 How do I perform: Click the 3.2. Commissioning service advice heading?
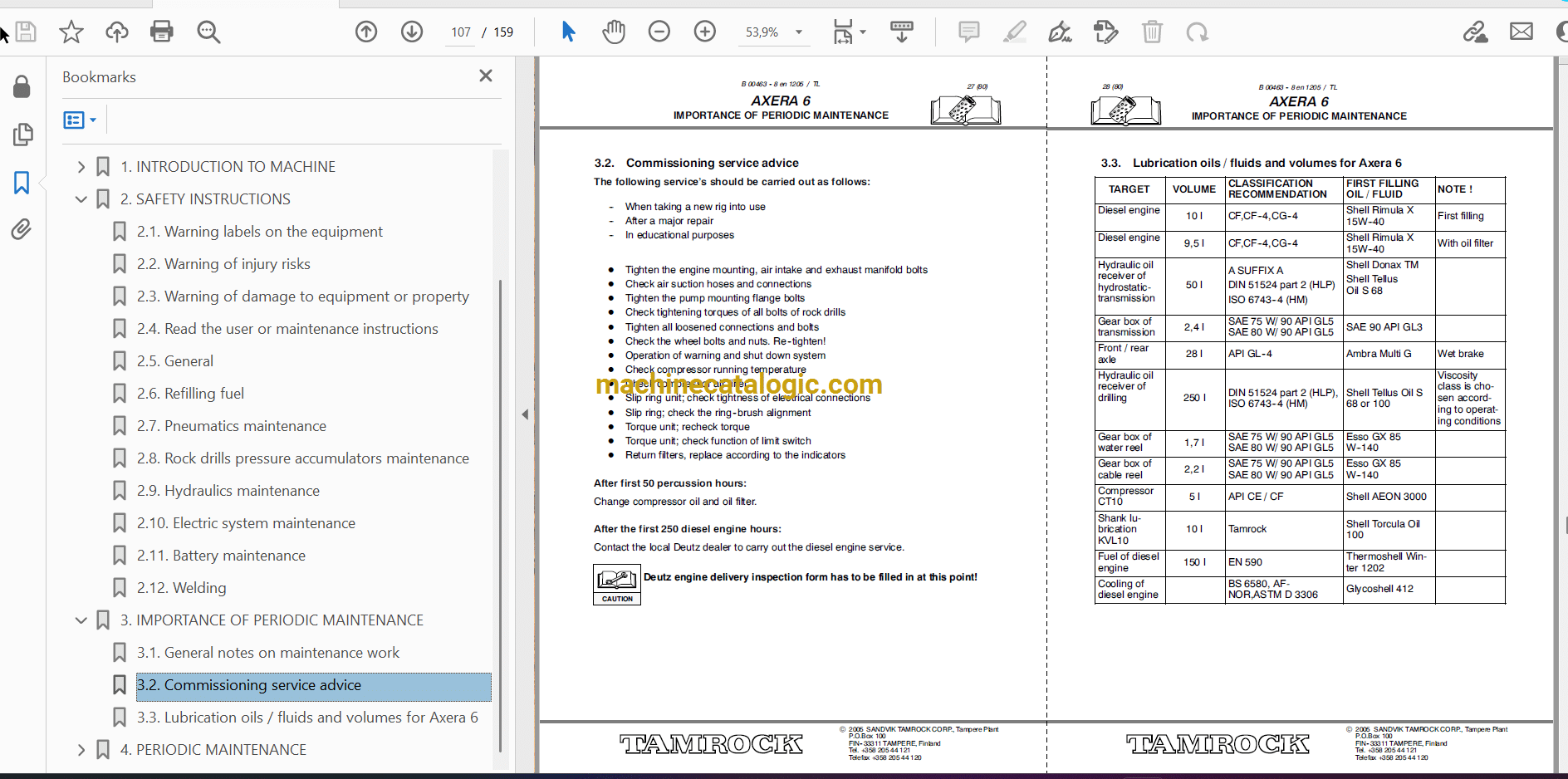pyautogui.click(x=696, y=163)
